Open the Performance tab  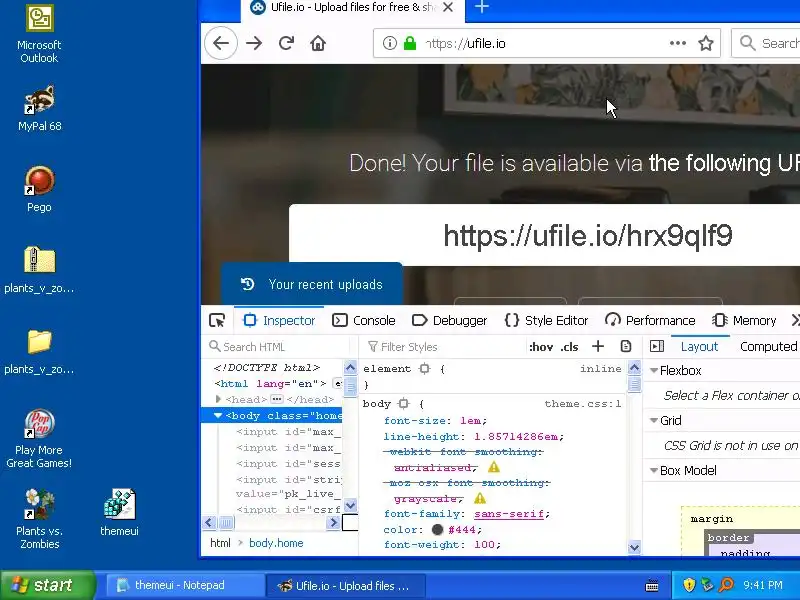point(650,320)
